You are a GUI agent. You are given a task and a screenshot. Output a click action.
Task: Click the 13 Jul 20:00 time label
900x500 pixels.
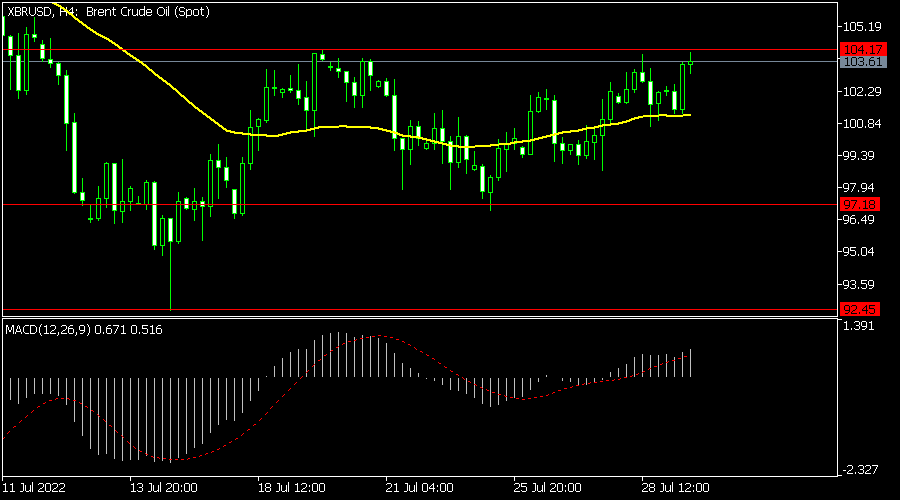tap(164, 488)
